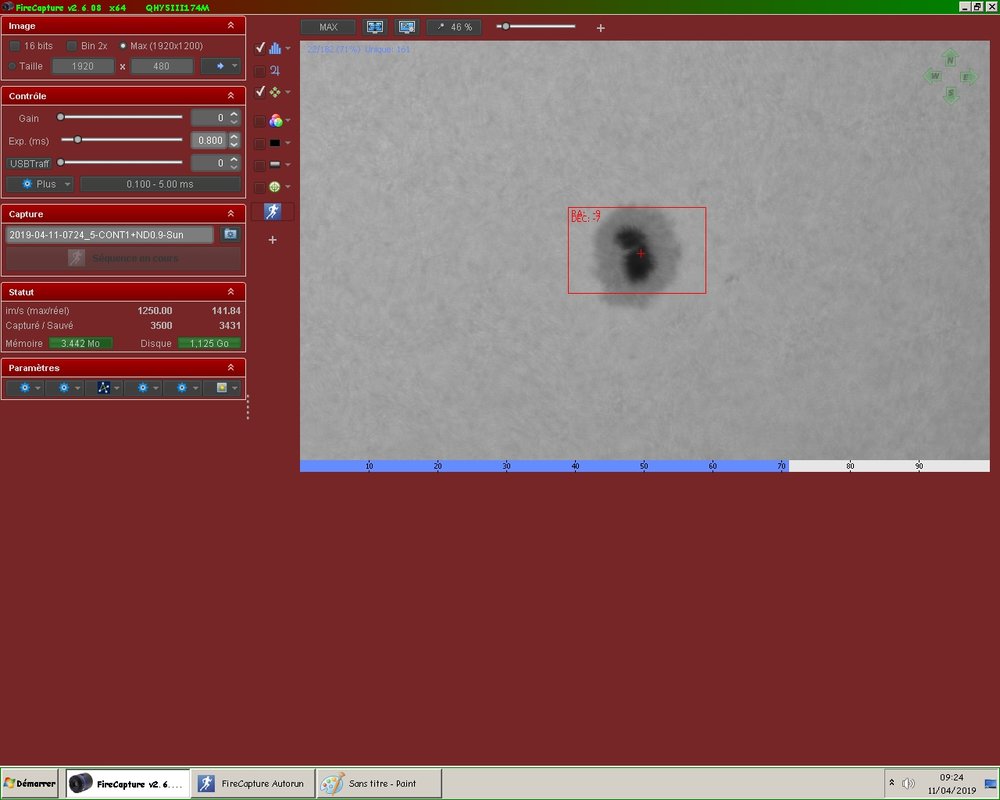Uncheck the histogram checkbox

(260, 48)
